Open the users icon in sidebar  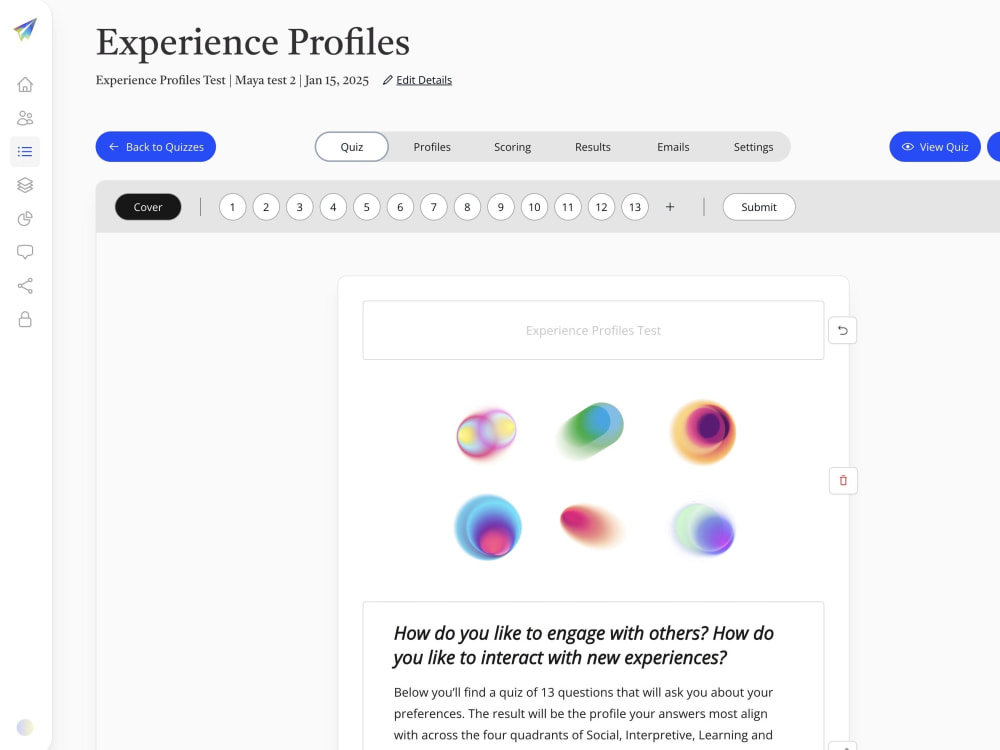(x=25, y=118)
